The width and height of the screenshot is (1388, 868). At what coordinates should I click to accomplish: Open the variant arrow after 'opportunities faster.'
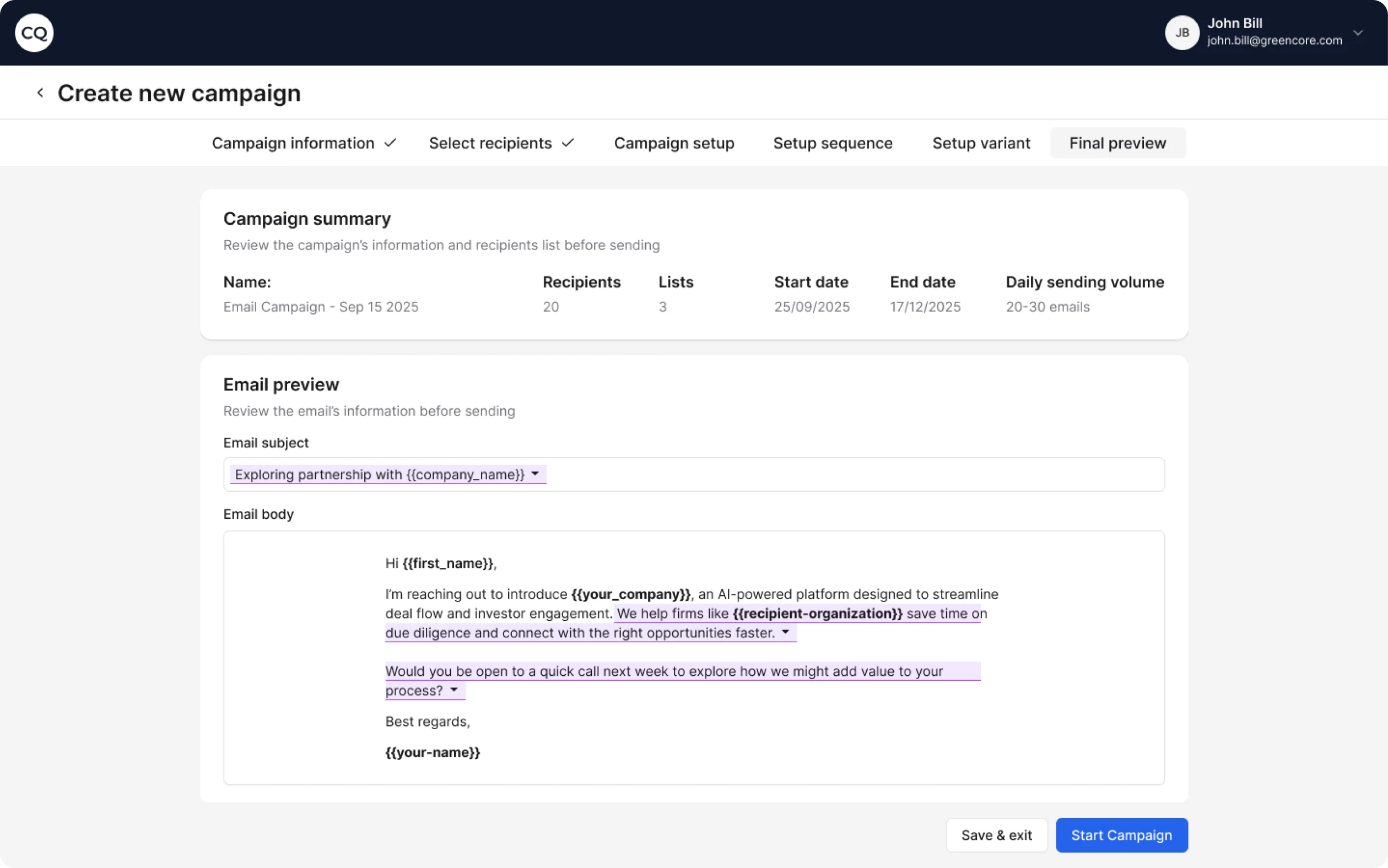point(785,632)
